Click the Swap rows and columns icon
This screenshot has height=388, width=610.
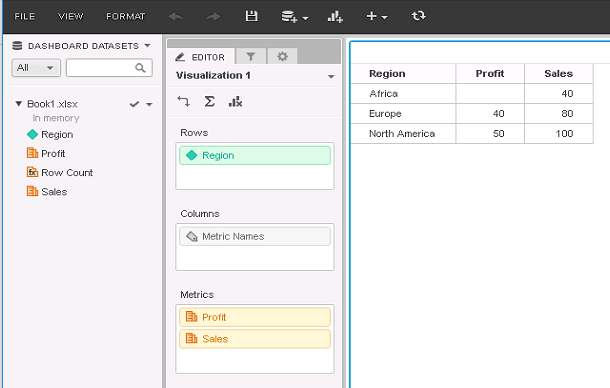(183, 102)
